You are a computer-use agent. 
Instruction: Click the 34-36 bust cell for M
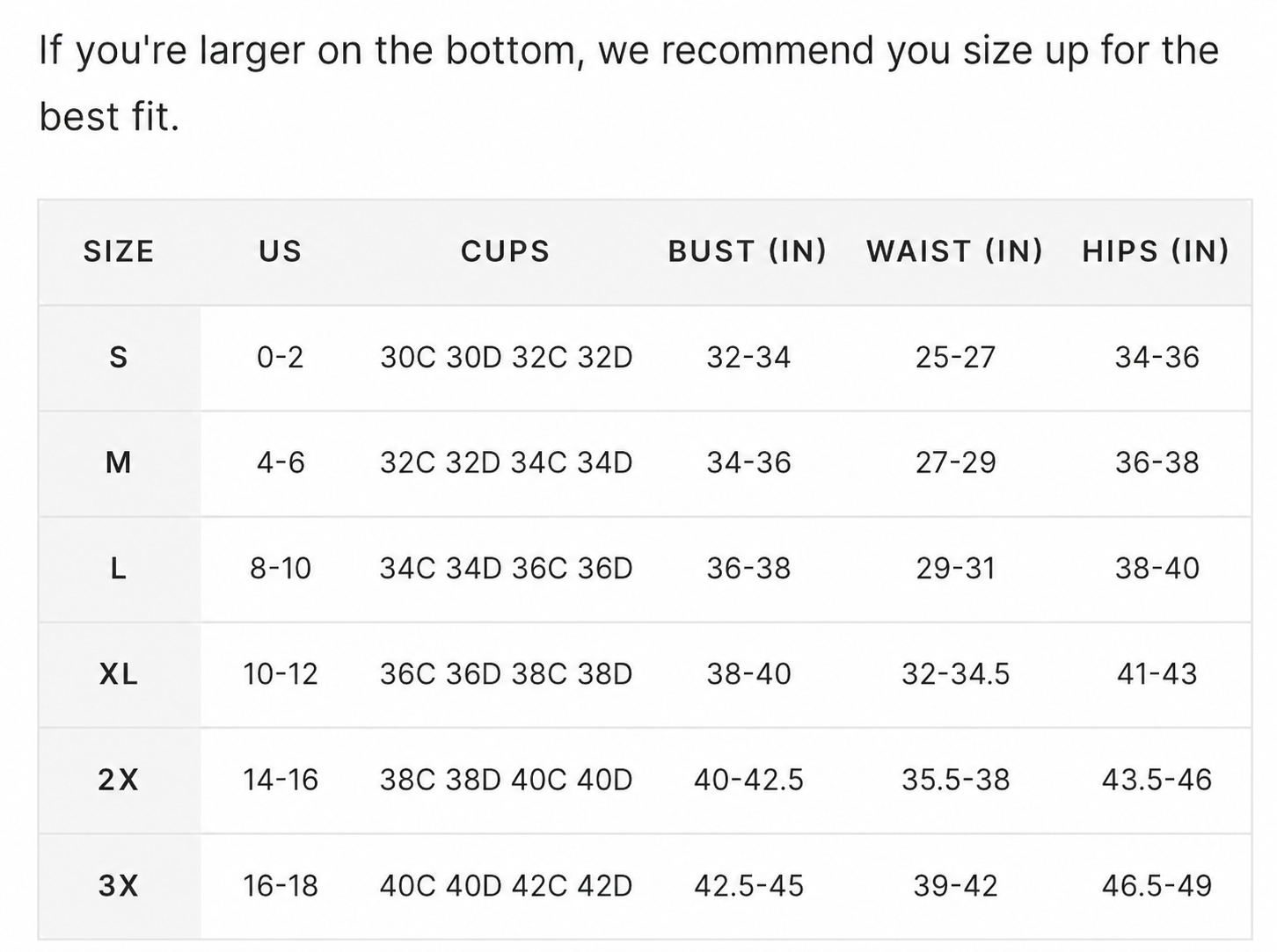[748, 462]
